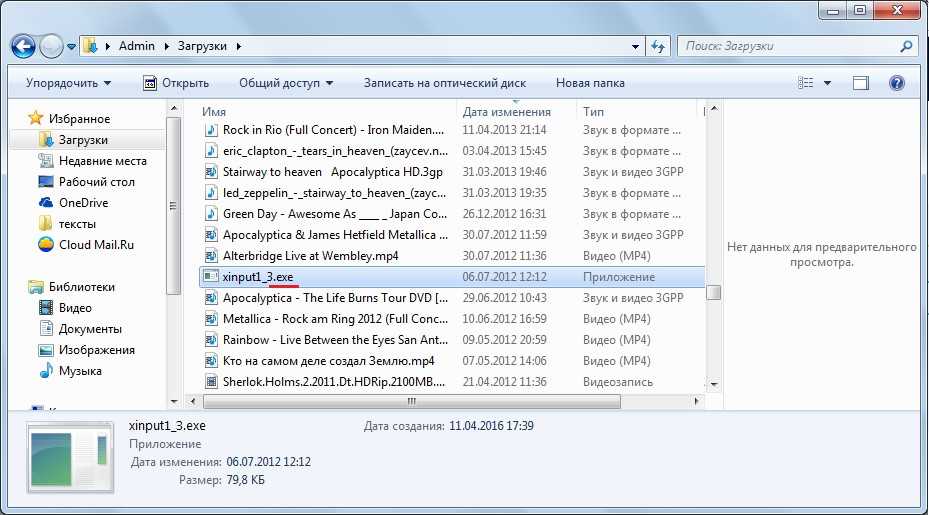This screenshot has height=515, width=929.
Task: Open Help with the question mark icon
Action: pyautogui.click(x=897, y=83)
